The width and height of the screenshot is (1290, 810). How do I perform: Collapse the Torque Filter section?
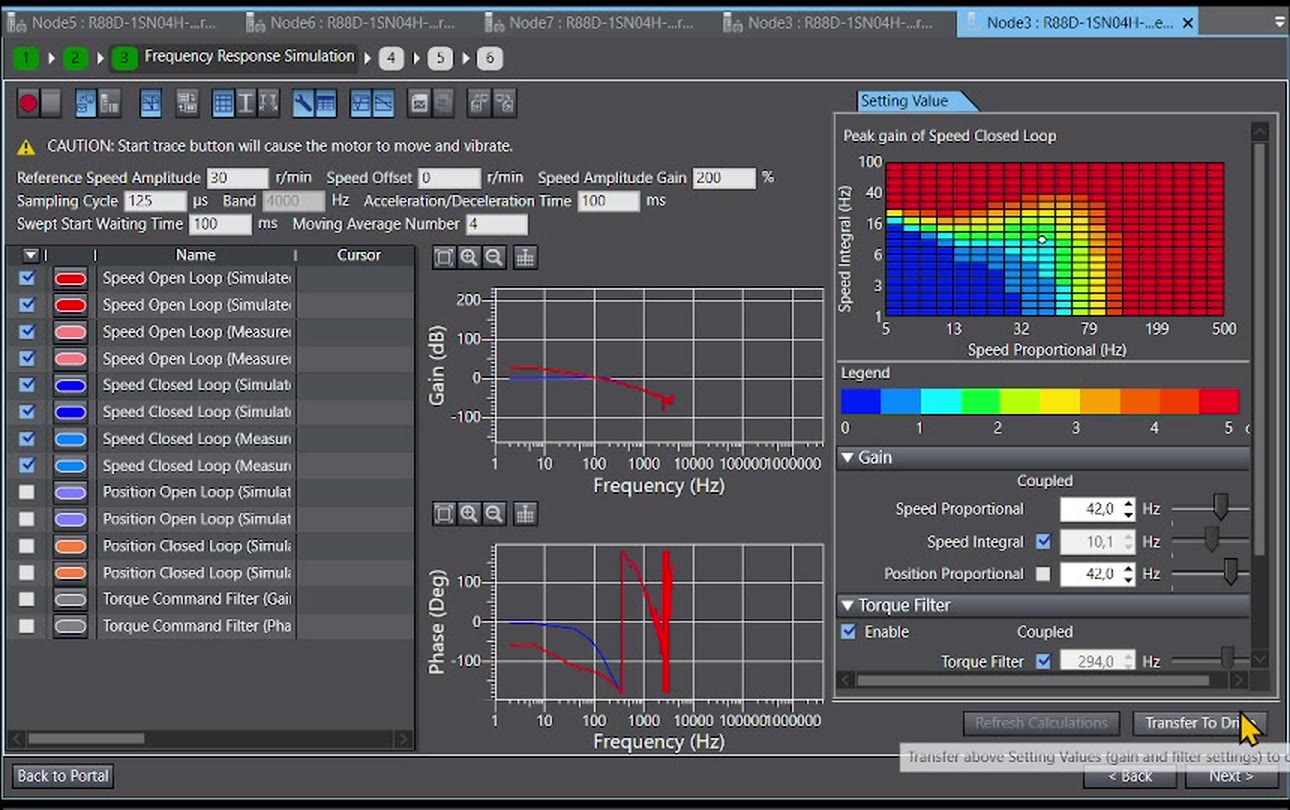[847, 605]
